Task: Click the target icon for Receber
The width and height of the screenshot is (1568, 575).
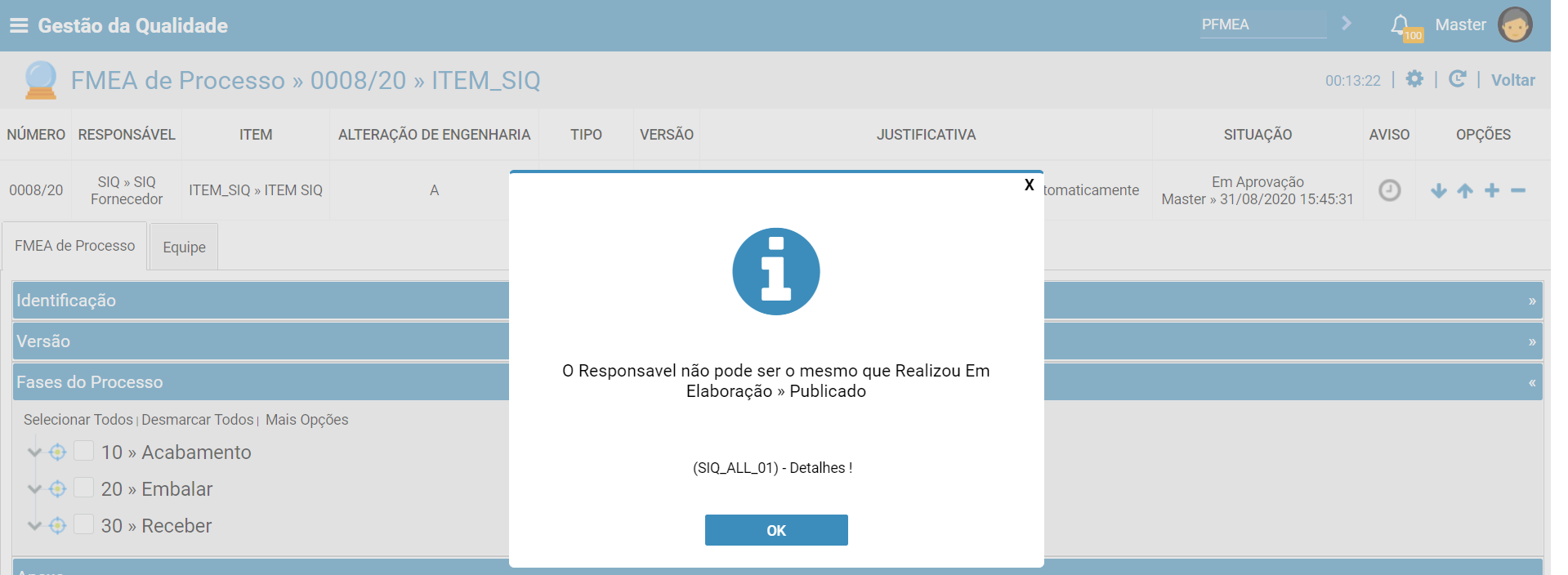Action: 57,525
